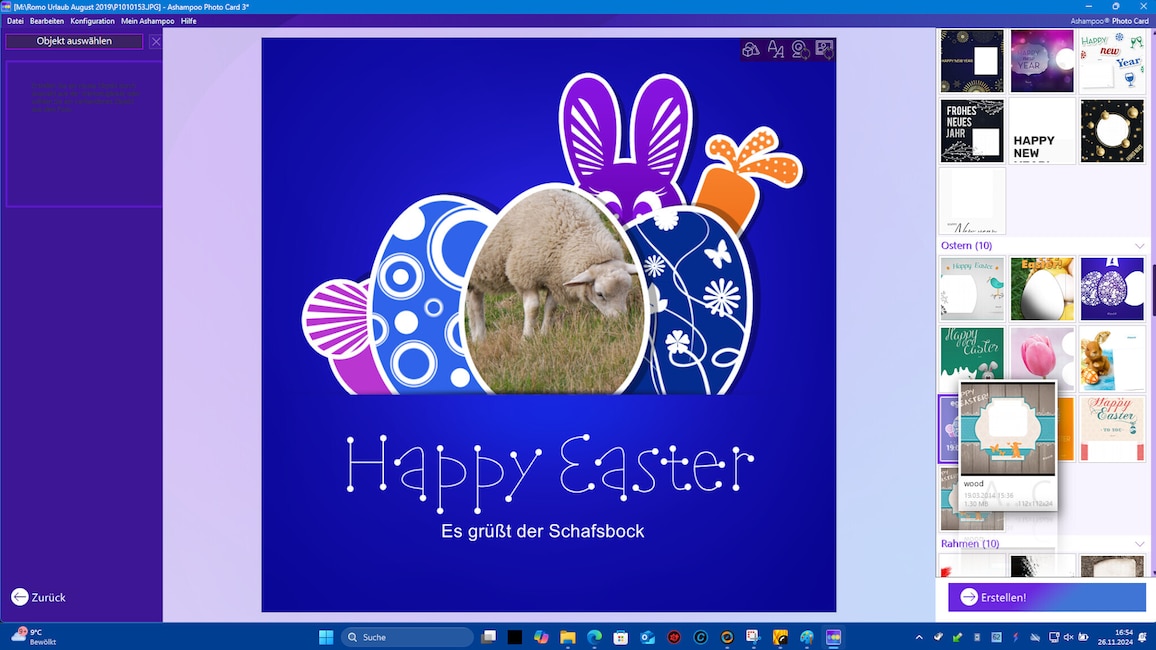Viewport: 1156px width, 650px height.
Task: Open the Datei menu
Action: 15,21
